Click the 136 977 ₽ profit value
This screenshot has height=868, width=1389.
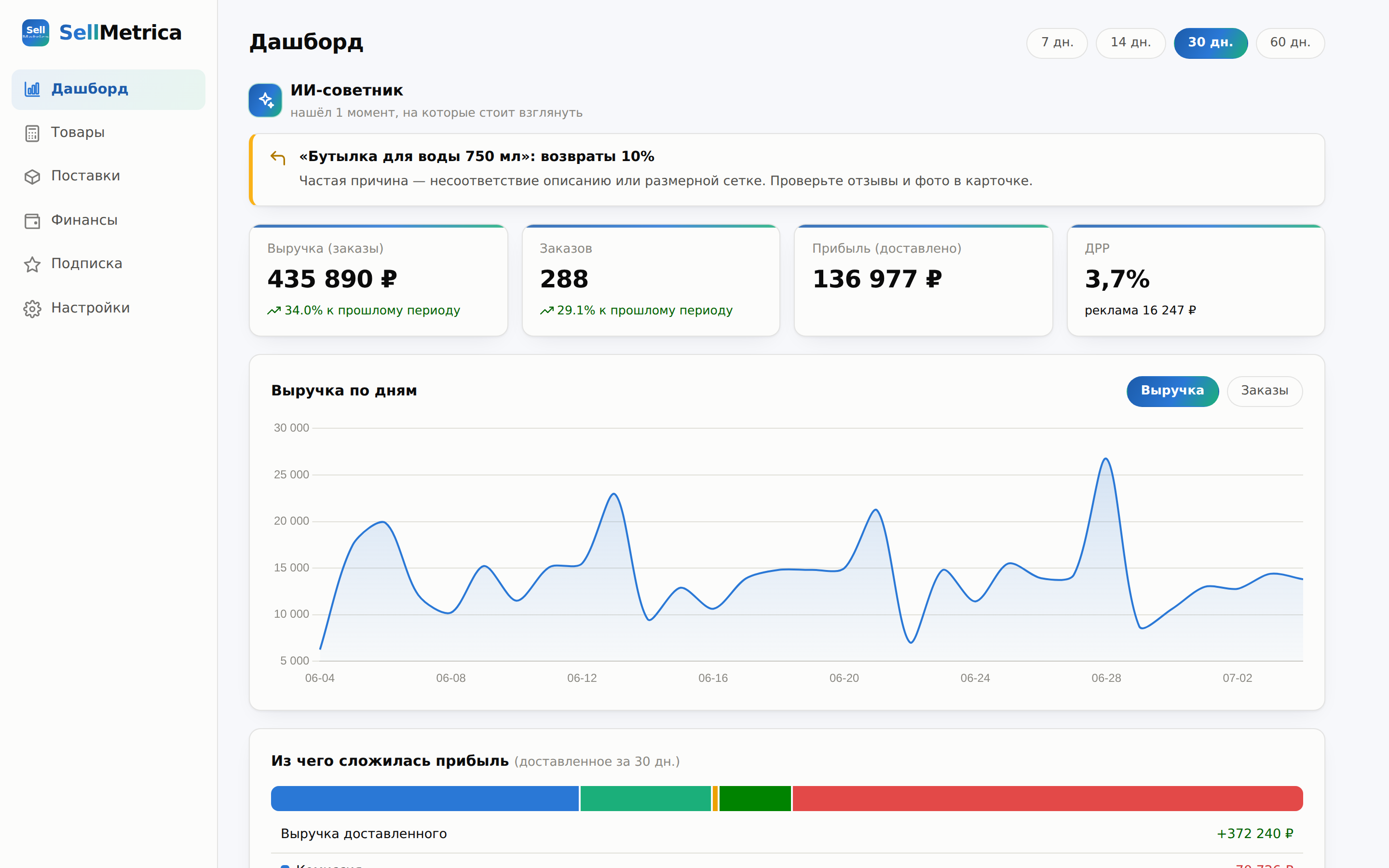877,280
